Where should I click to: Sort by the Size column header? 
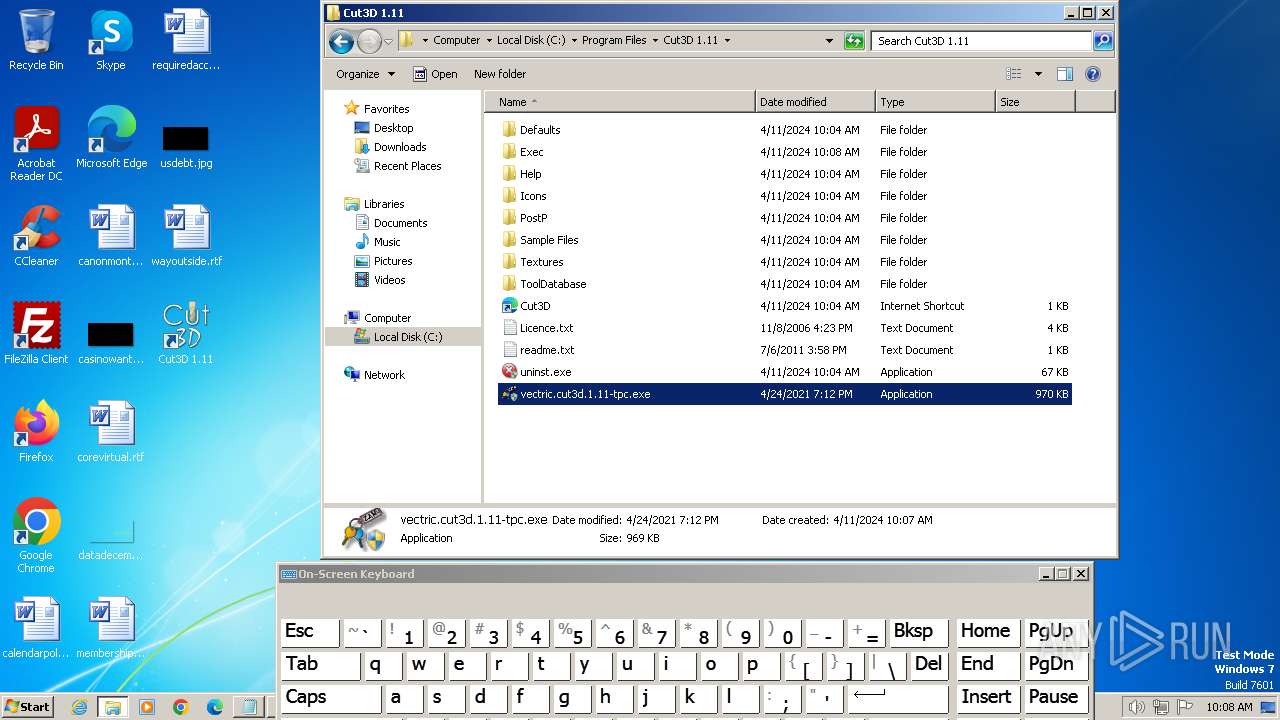pos(1035,102)
